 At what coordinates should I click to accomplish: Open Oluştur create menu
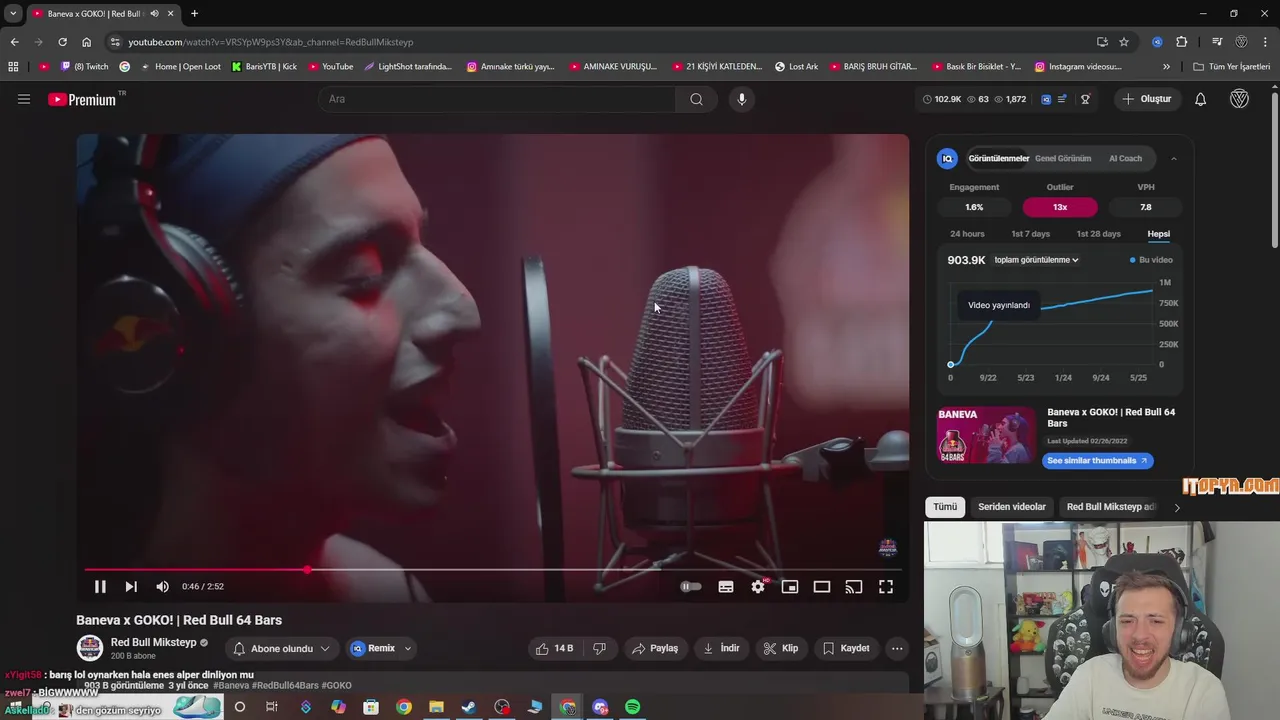coord(1146,99)
